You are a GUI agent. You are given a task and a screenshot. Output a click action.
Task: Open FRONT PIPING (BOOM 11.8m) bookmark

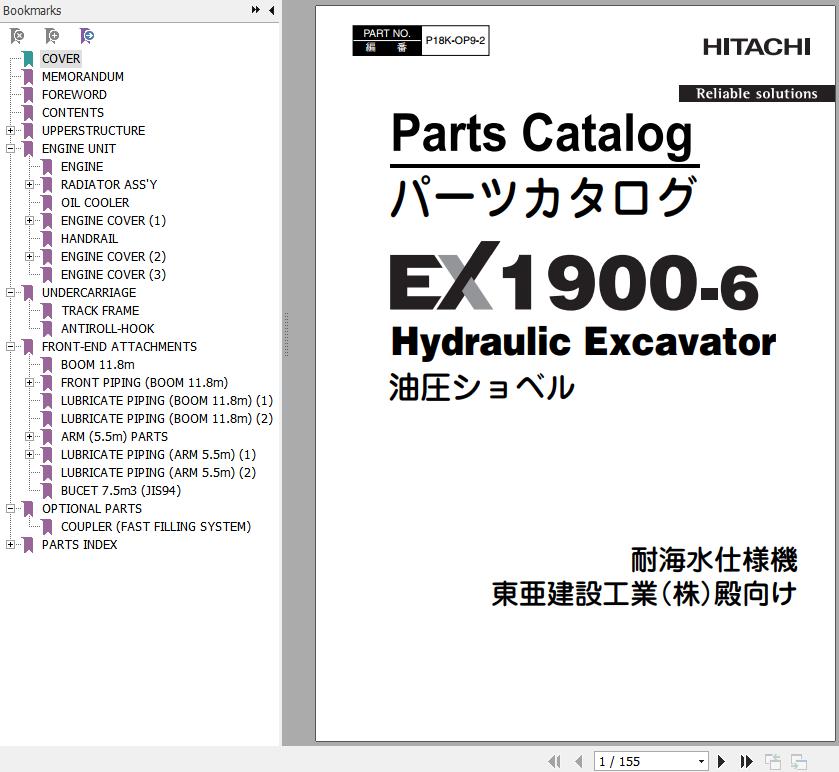tap(144, 383)
